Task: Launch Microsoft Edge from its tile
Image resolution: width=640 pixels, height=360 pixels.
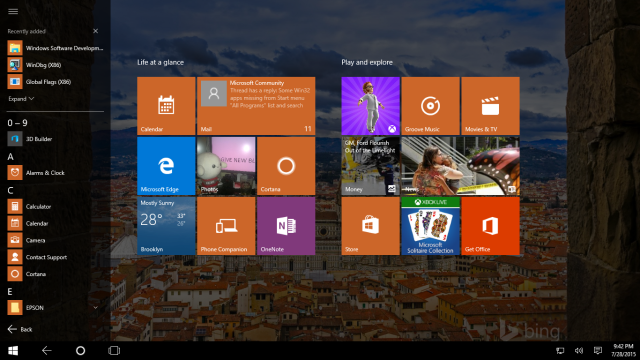Action: click(x=166, y=166)
